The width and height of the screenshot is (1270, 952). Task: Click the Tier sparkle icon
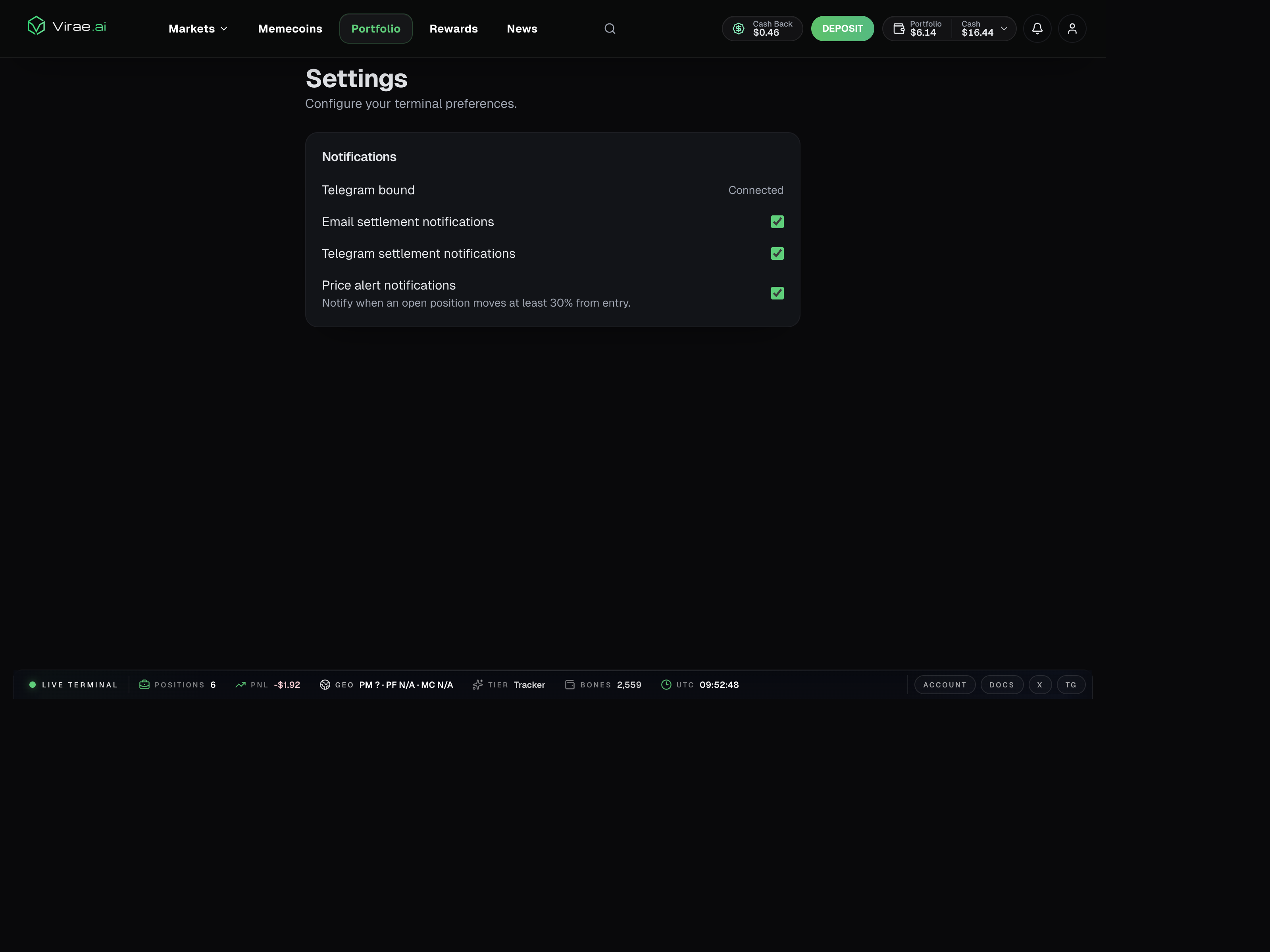coord(478,685)
